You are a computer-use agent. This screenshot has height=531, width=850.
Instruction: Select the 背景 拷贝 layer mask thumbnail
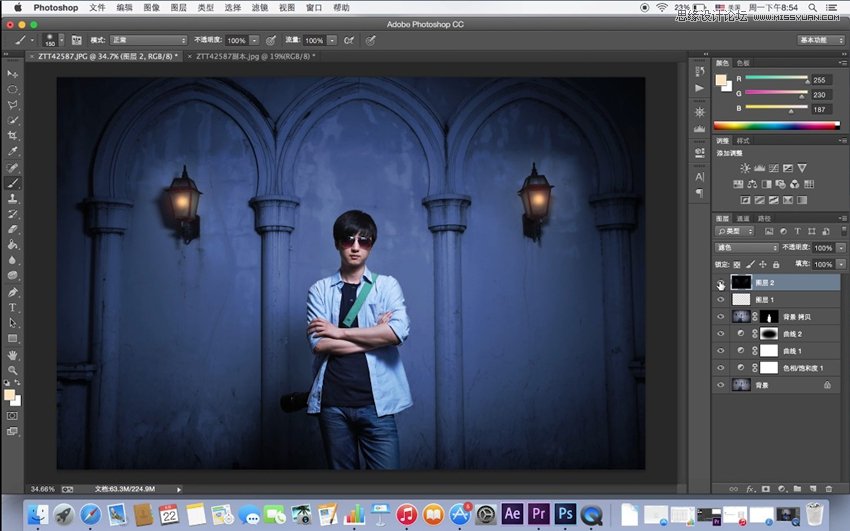pos(769,317)
